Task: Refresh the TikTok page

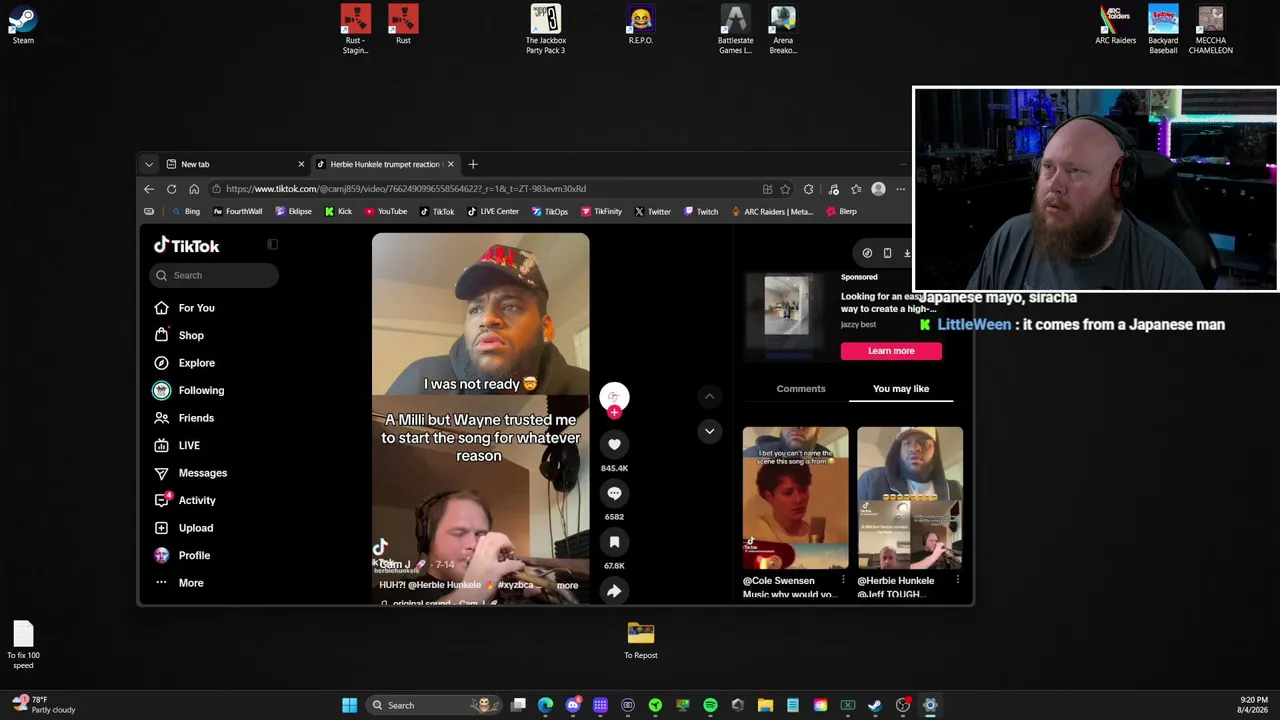Action: tap(172, 189)
